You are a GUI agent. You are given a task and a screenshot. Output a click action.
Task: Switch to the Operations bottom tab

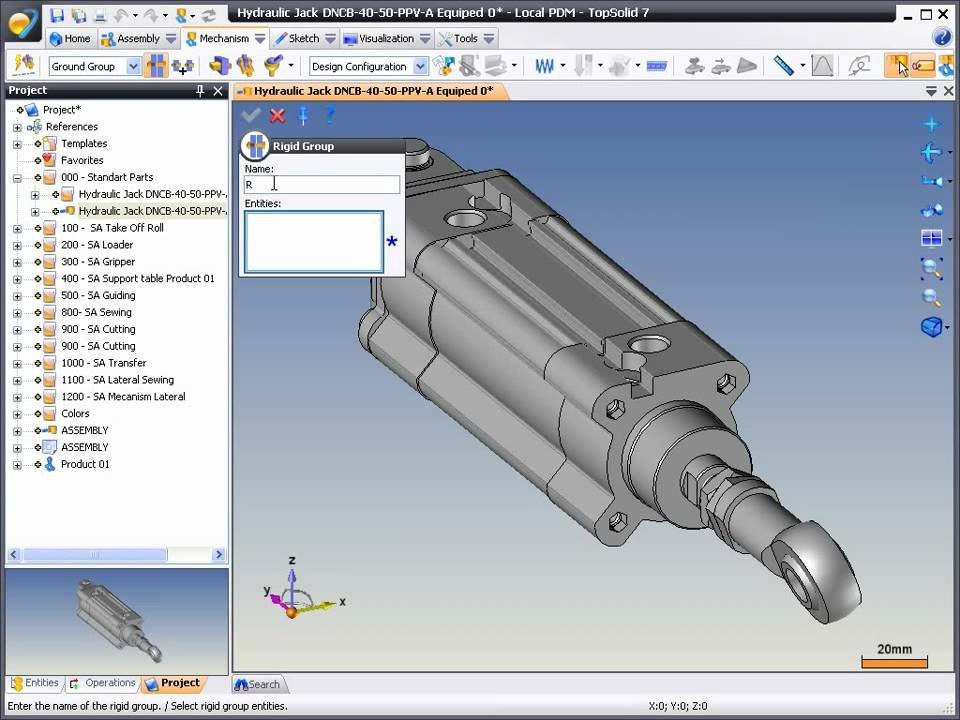(x=102, y=683)
